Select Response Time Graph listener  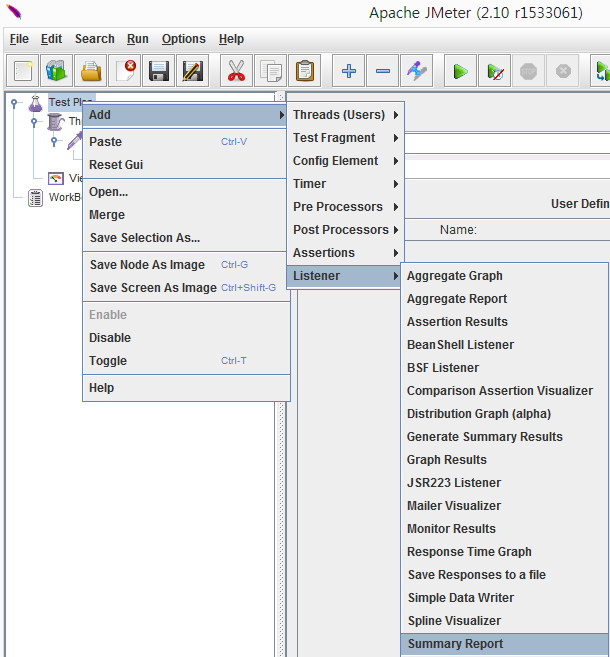click(x=504, y=552)
